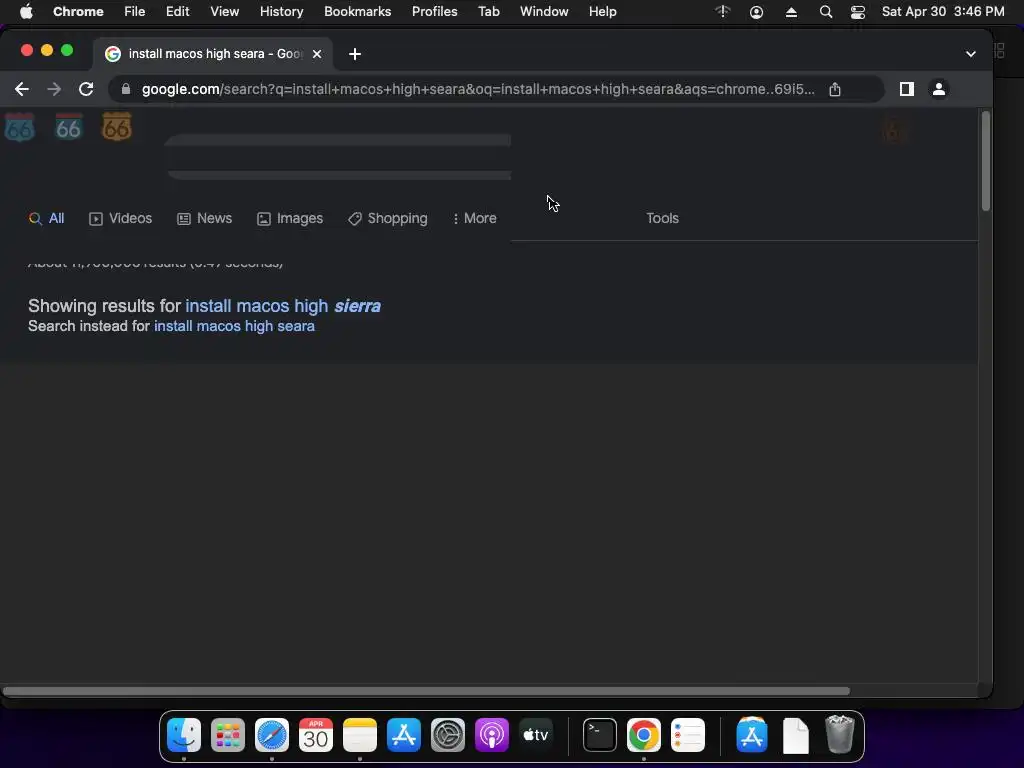Open the document file in dock
The width and height of the screenshot is (1024, 768).
tap(795, 735)
